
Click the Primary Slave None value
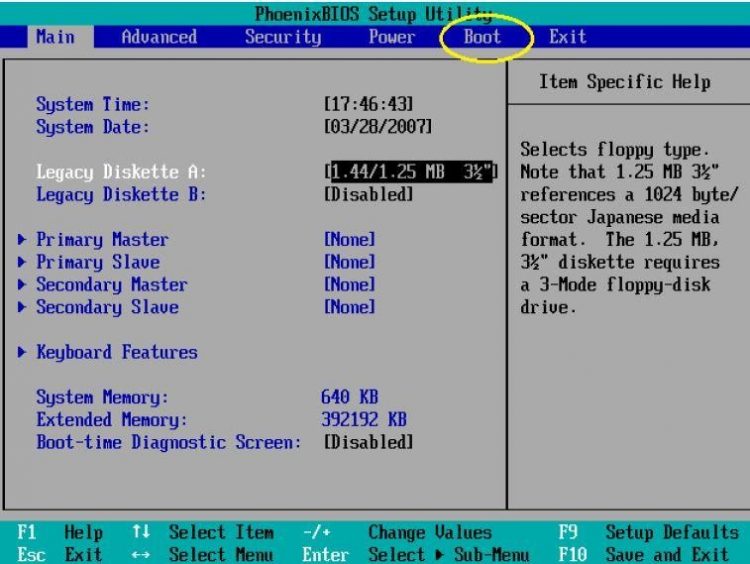(350, 262)
